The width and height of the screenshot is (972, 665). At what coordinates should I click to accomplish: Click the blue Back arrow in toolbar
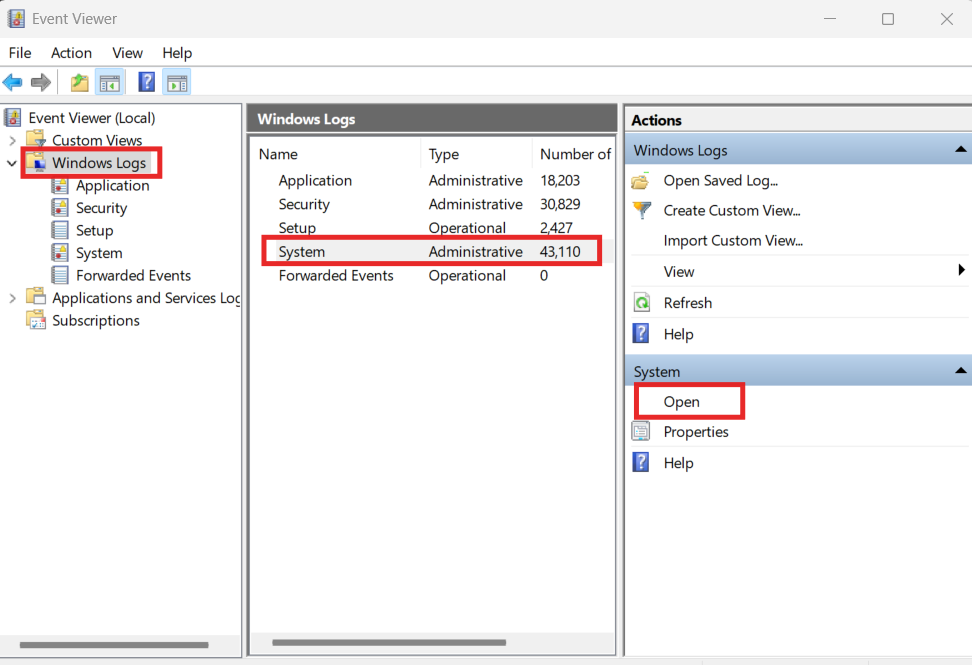pyautogui.click(x=13, y=82)
